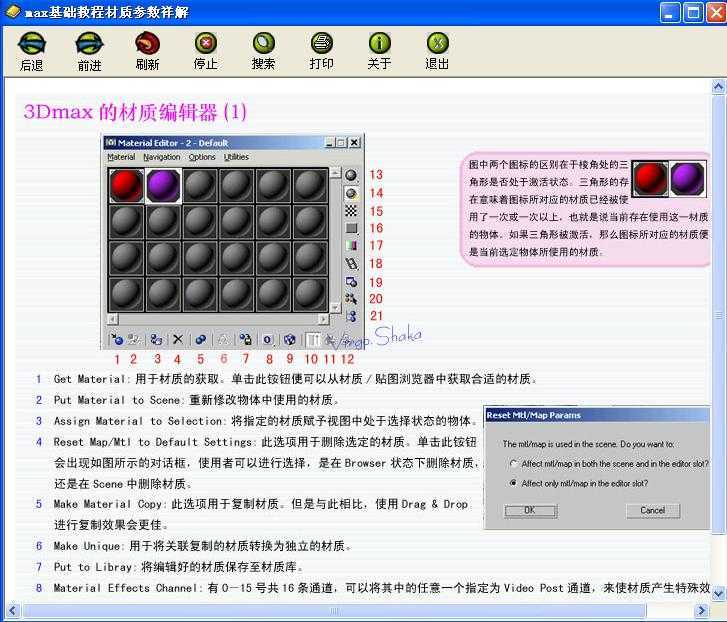The width and height of the screenshot is (727, 622).
Task: Select the purple sphere slot in sample grid
Action: tap(163, 185)
